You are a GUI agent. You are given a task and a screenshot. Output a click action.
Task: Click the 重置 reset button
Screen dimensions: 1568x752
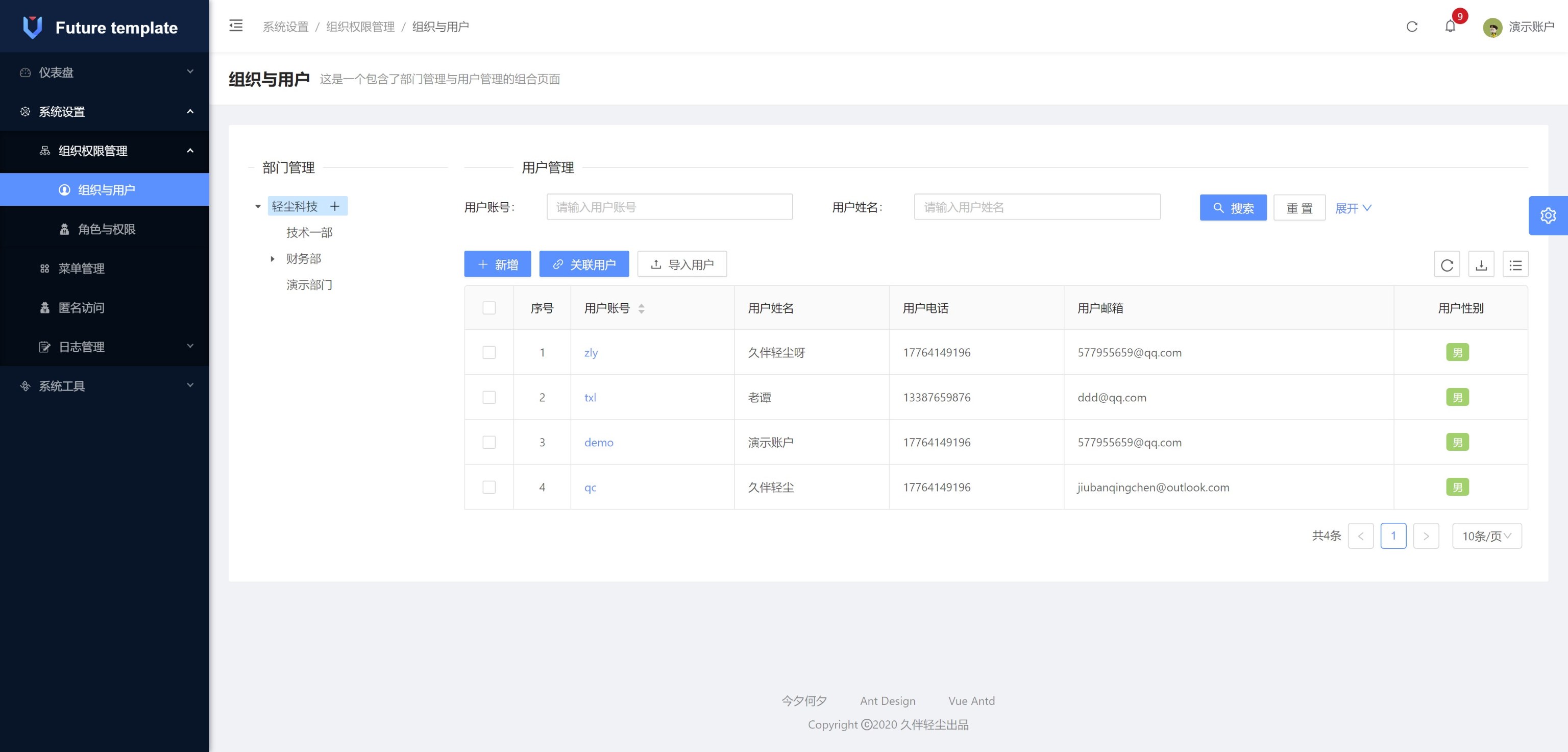(1299, 208)
